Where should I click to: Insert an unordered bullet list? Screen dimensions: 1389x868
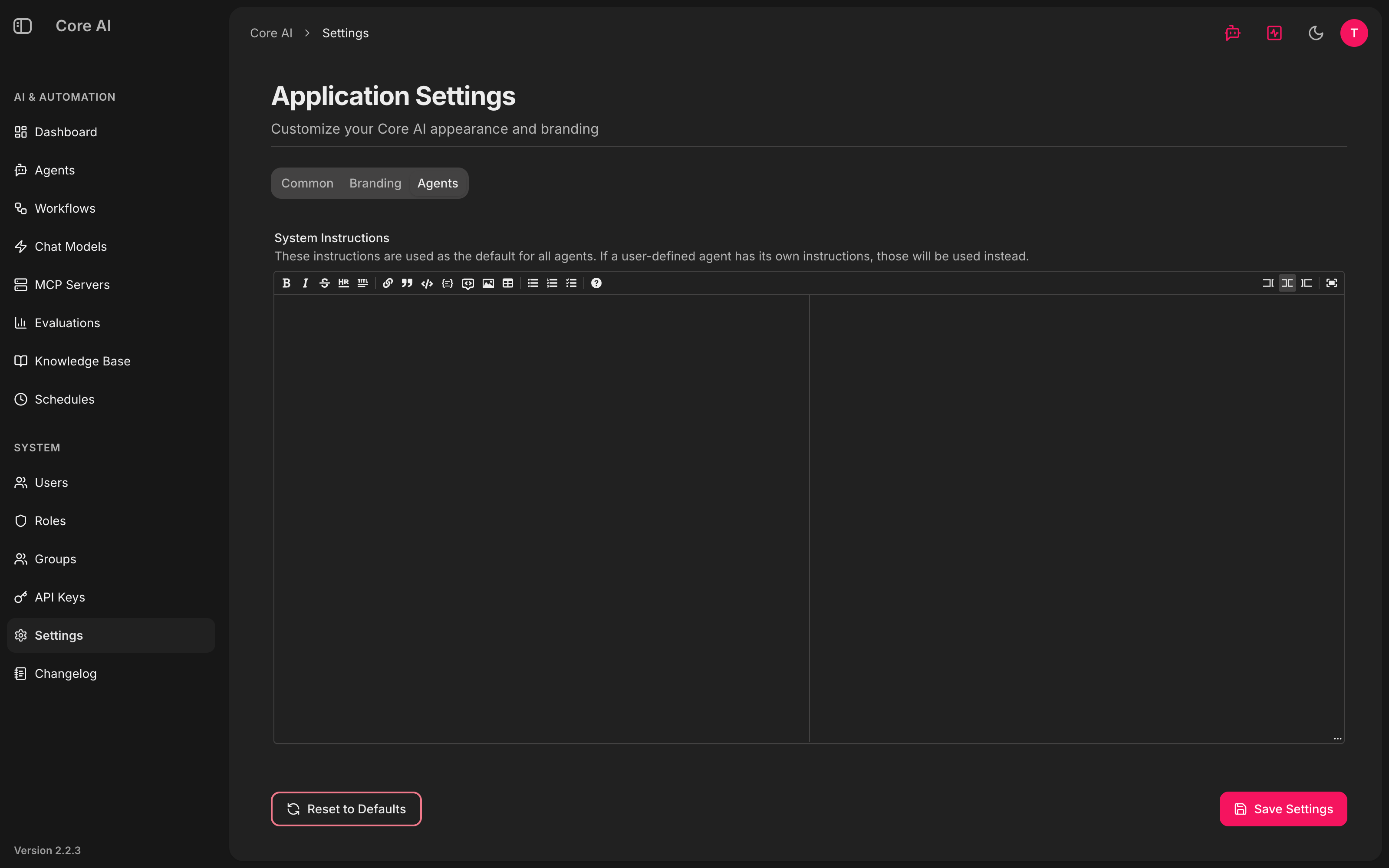(533, 283)
